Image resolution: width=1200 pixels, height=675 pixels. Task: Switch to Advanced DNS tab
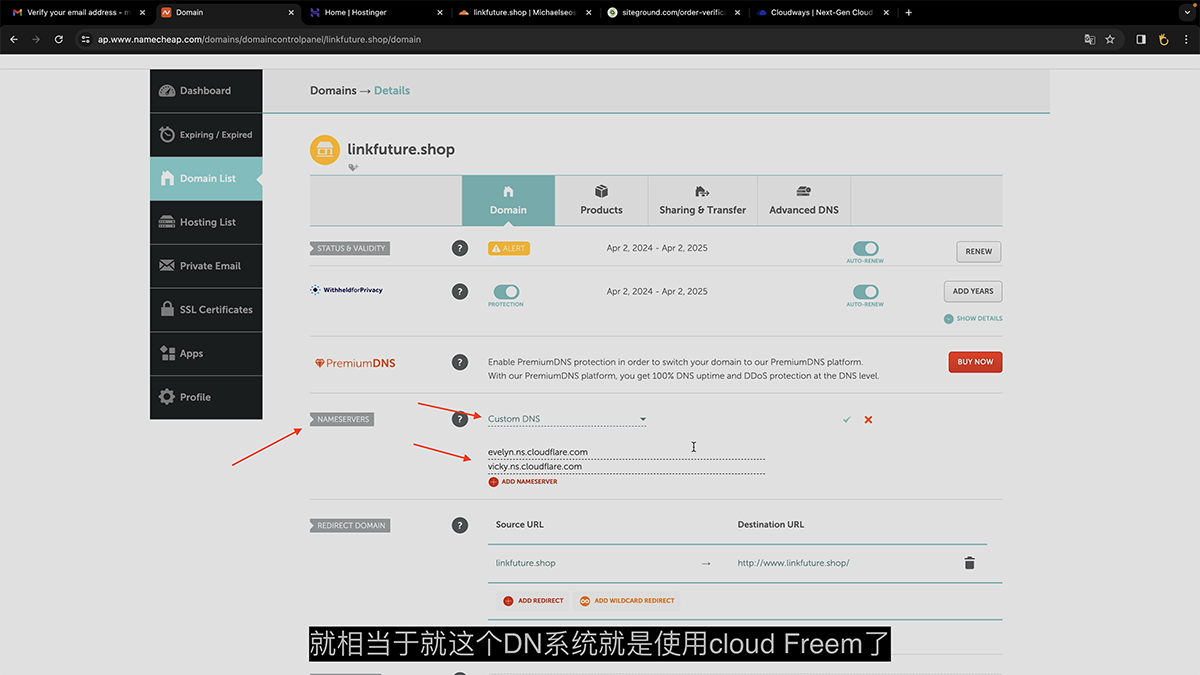(804, 200)
